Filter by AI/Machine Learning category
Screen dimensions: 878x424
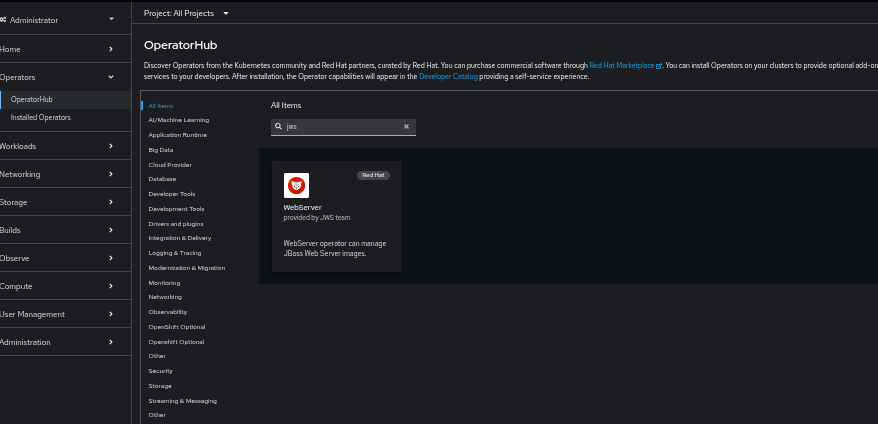click(x=178, y=120)
